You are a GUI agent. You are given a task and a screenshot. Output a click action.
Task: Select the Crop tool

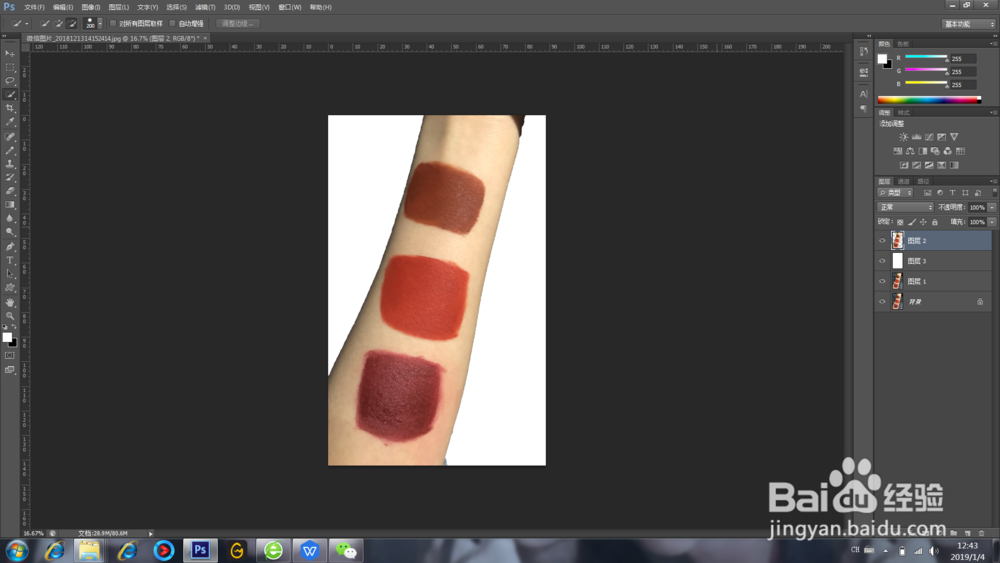10,108
